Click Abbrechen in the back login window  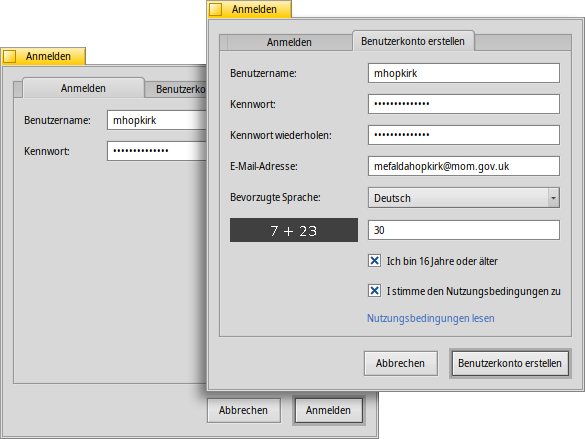(244, 410)
